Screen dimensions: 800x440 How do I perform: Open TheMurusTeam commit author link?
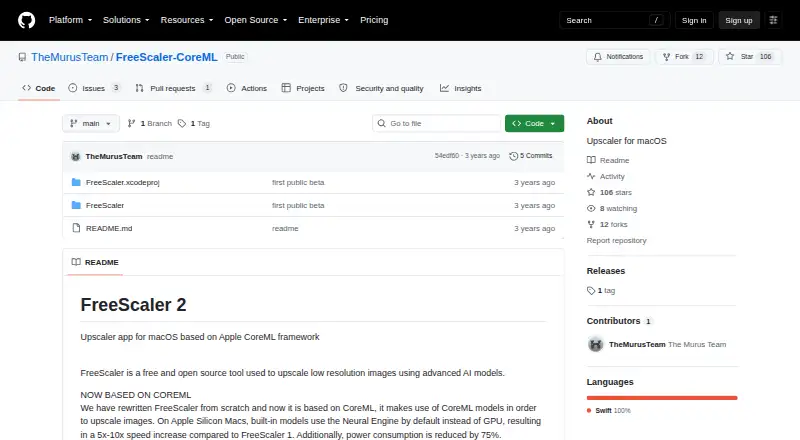coord(114,157)
